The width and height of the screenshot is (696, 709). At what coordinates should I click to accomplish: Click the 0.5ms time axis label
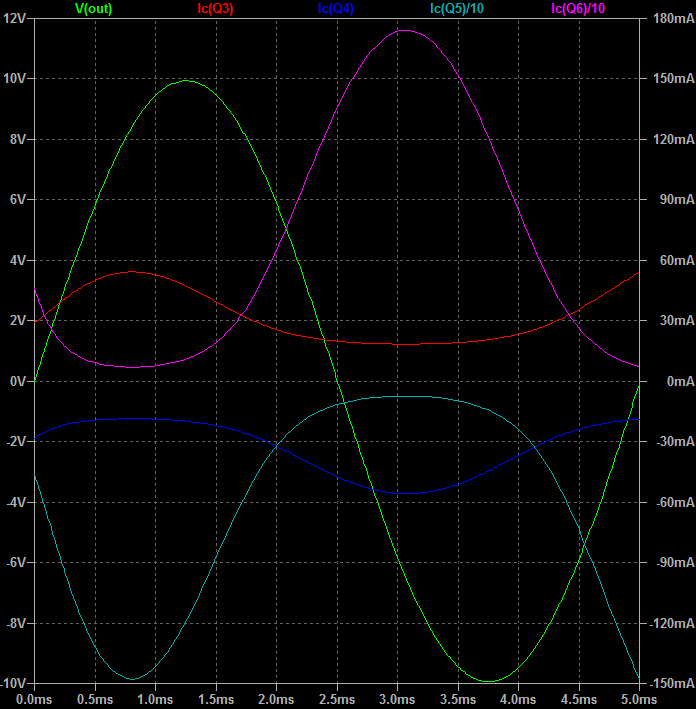click(95, 700)
